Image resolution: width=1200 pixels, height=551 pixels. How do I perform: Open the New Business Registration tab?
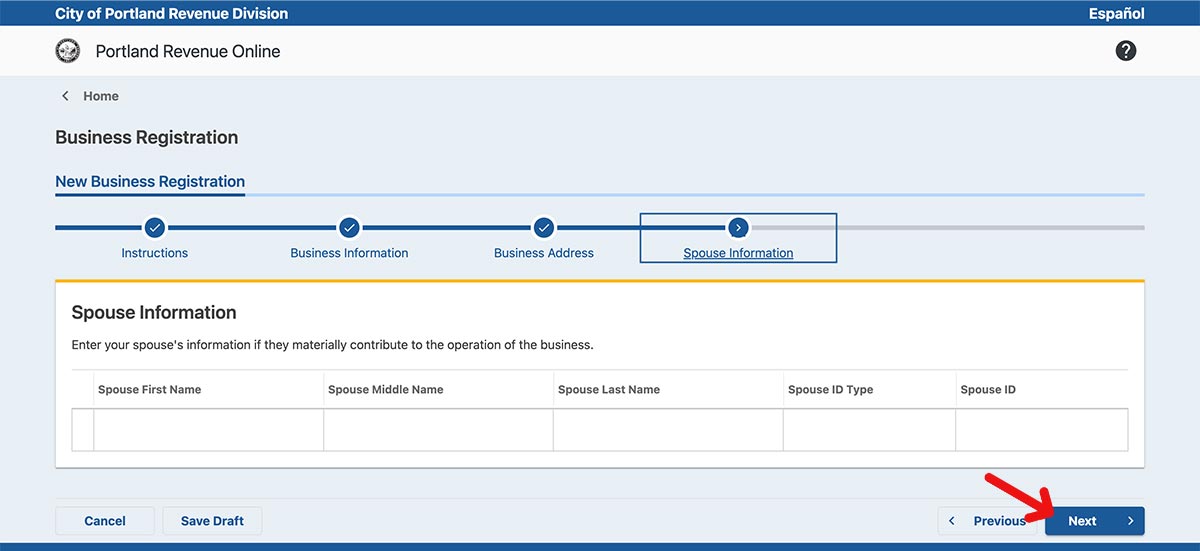point(150,181)
